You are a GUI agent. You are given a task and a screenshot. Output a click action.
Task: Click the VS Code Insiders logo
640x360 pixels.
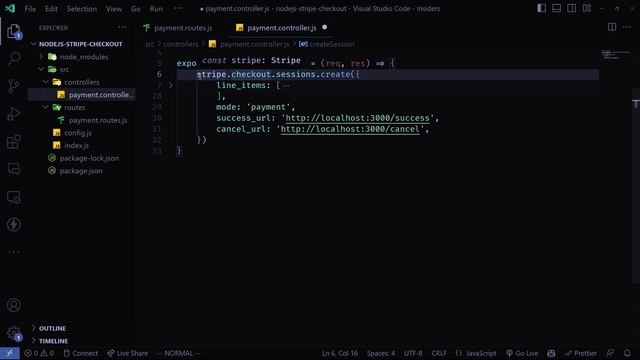pos(10,8)
